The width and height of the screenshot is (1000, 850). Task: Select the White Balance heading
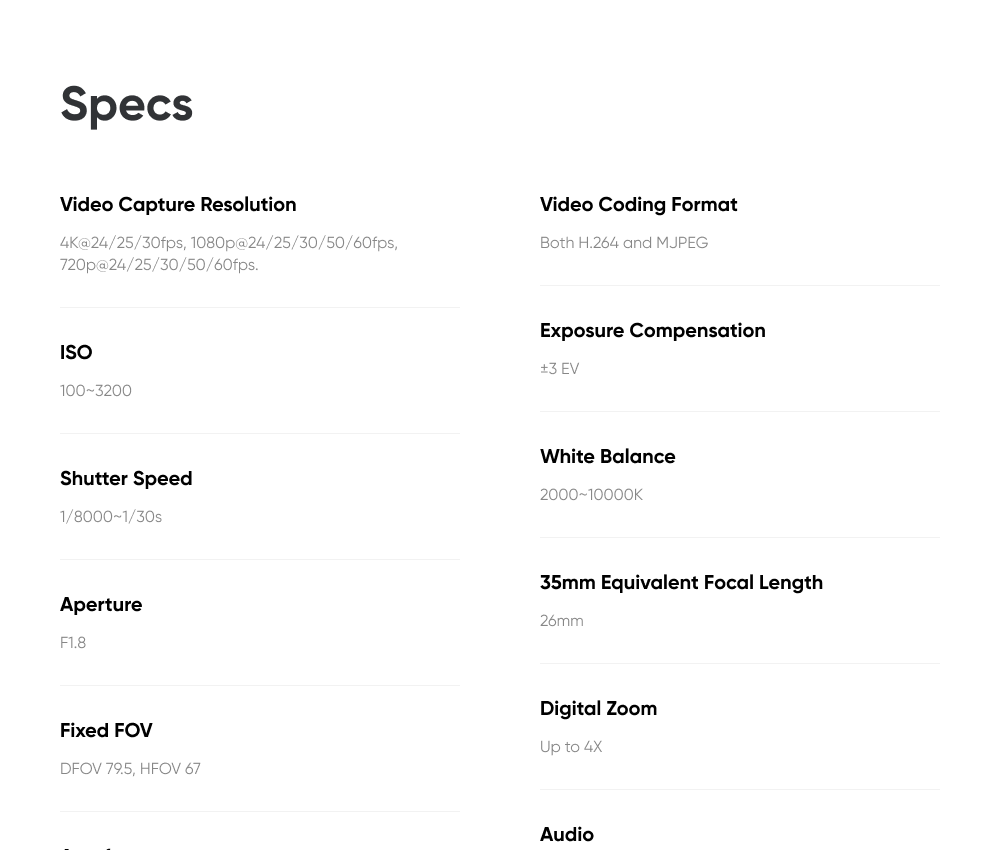(x=608, y=457)
